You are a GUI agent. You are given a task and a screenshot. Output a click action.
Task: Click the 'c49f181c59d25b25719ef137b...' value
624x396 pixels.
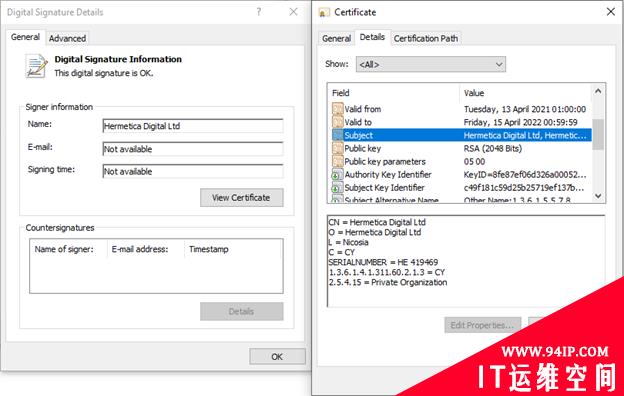(524, 187)
